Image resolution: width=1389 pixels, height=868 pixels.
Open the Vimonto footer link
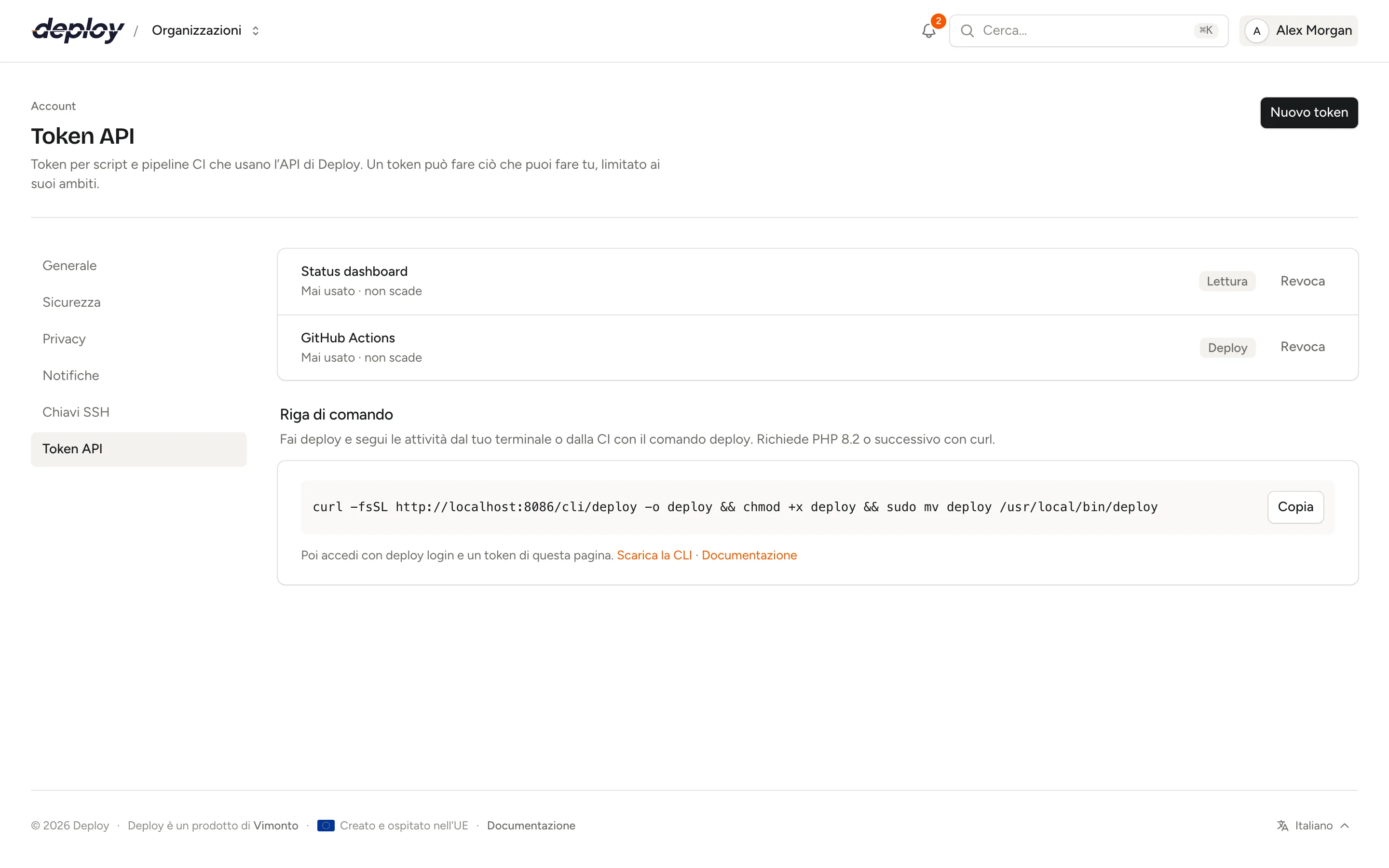[275, 826]
